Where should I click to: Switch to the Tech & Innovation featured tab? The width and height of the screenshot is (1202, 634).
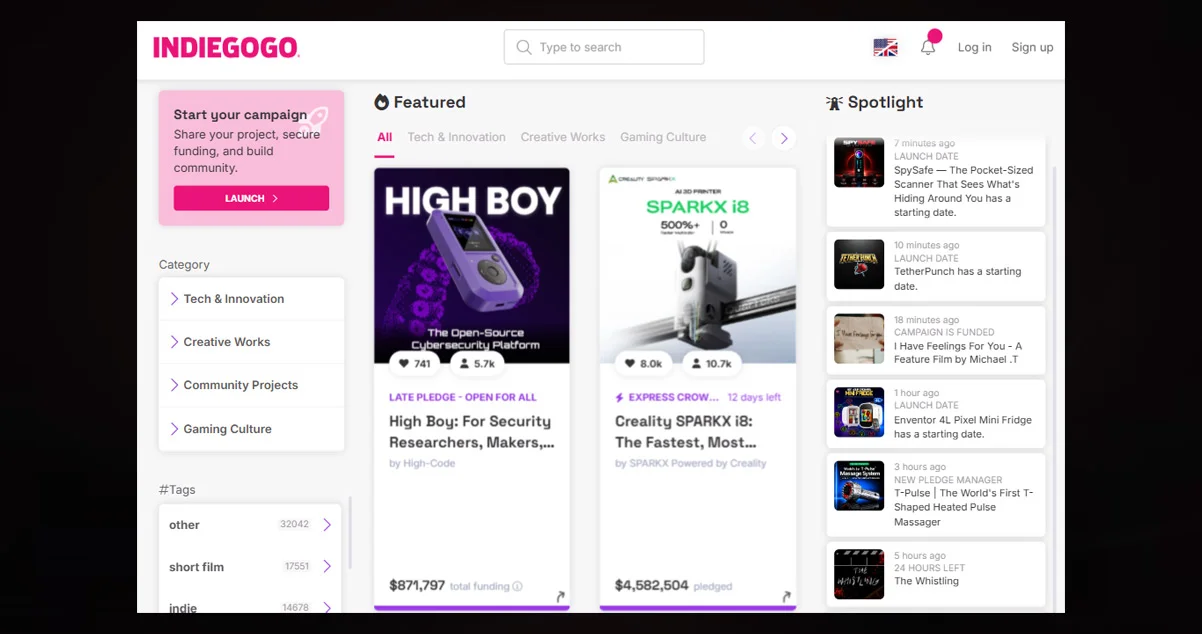click(x=456, y=137)
